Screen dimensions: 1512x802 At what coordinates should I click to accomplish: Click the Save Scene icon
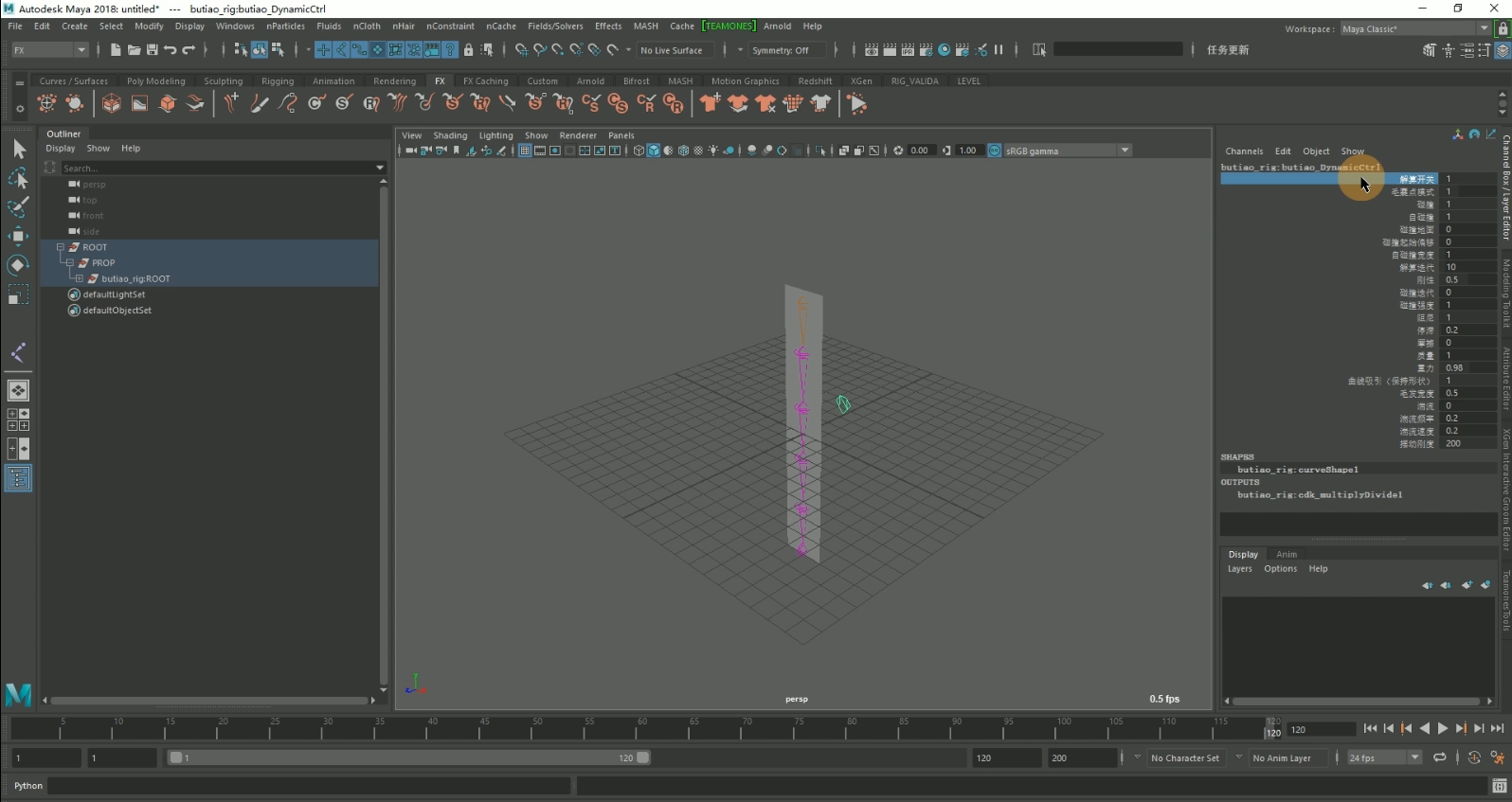pos(152,50)
